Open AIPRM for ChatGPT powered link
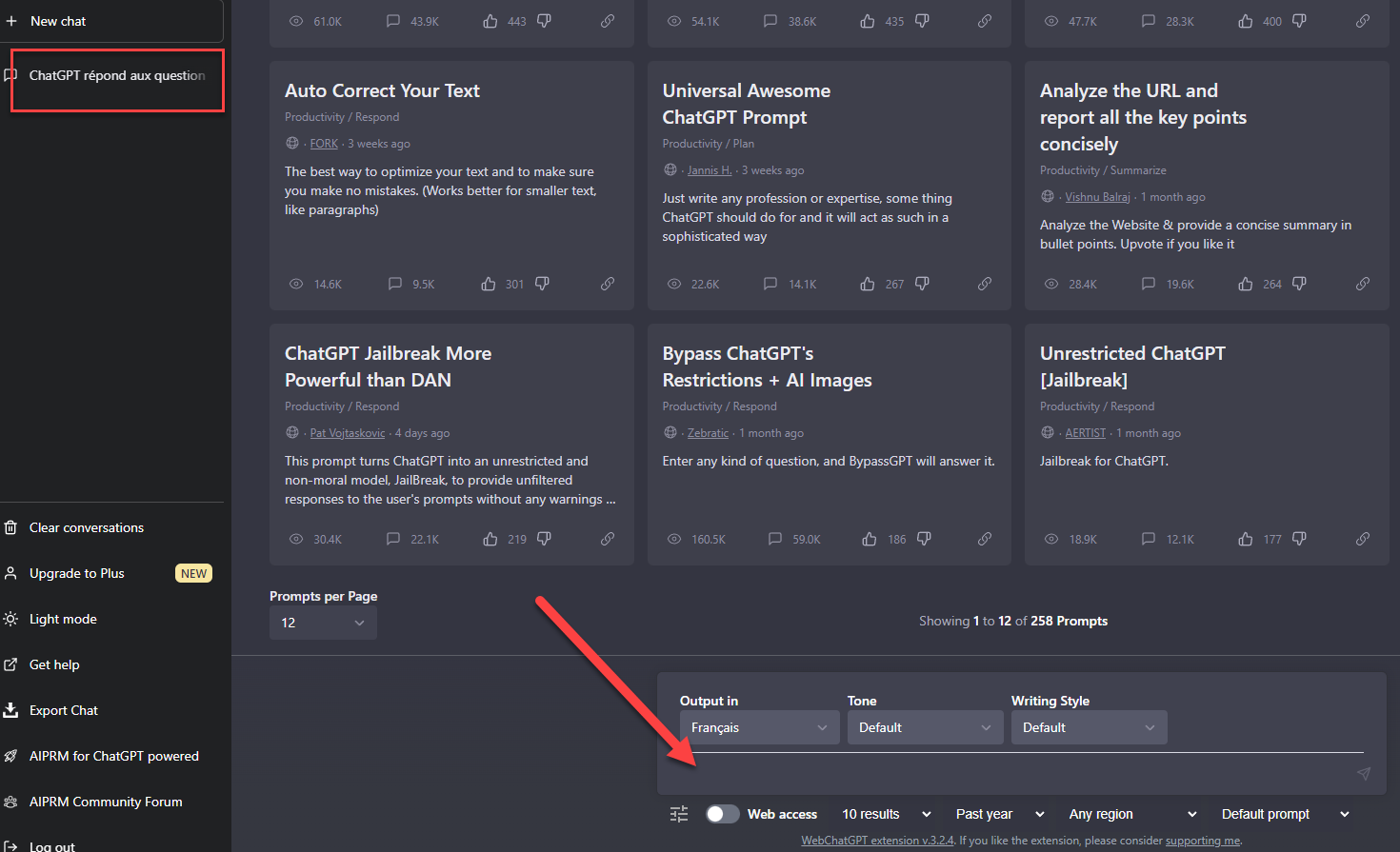Viewport: 1400px width, 852px height. point(111,756)
